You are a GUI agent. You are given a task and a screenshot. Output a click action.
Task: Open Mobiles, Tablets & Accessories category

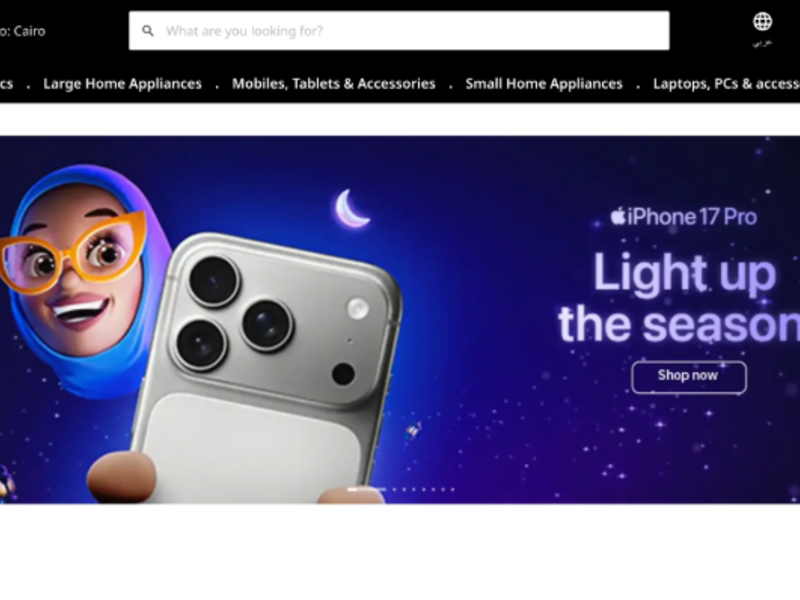(x=334, y=84)
